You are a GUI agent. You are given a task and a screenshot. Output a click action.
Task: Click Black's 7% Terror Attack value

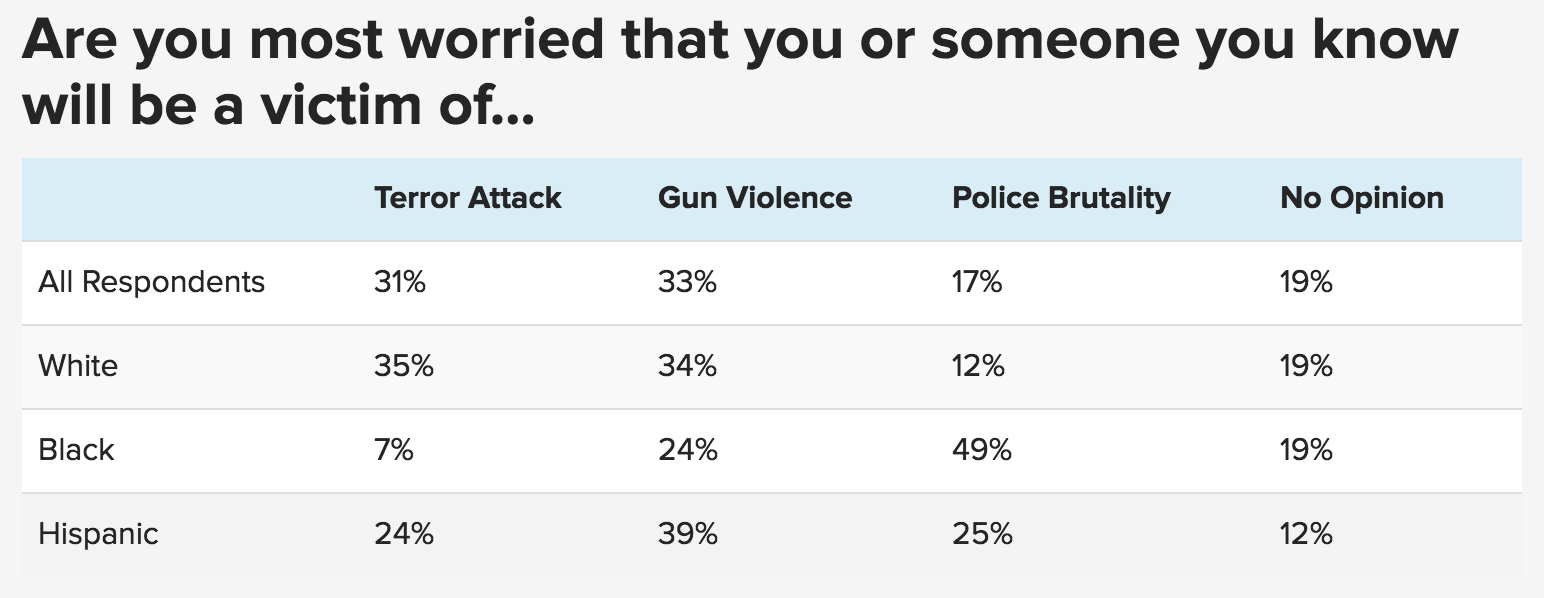click(394, 450)
